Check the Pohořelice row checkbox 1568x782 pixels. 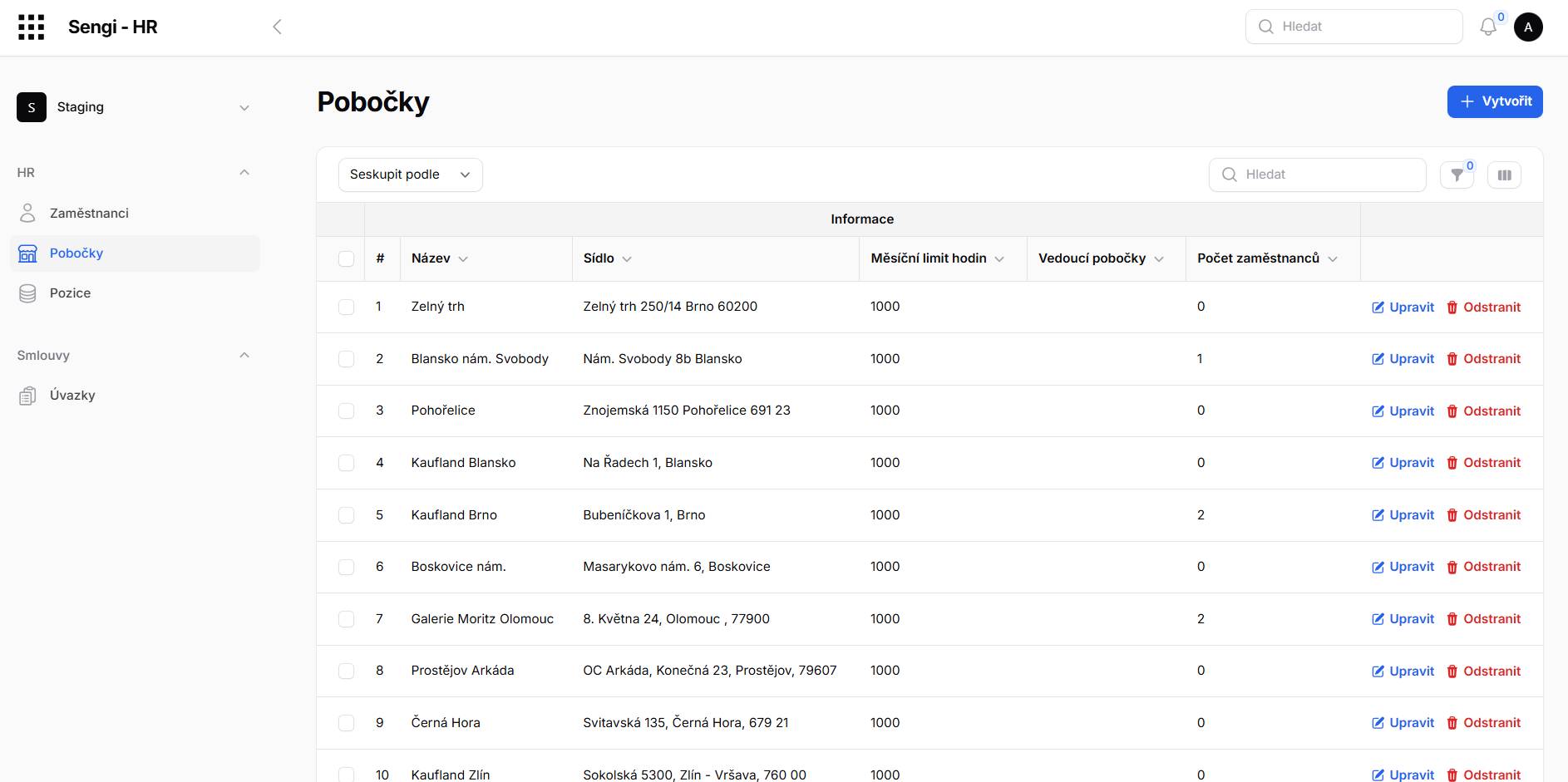click(347, 411)
